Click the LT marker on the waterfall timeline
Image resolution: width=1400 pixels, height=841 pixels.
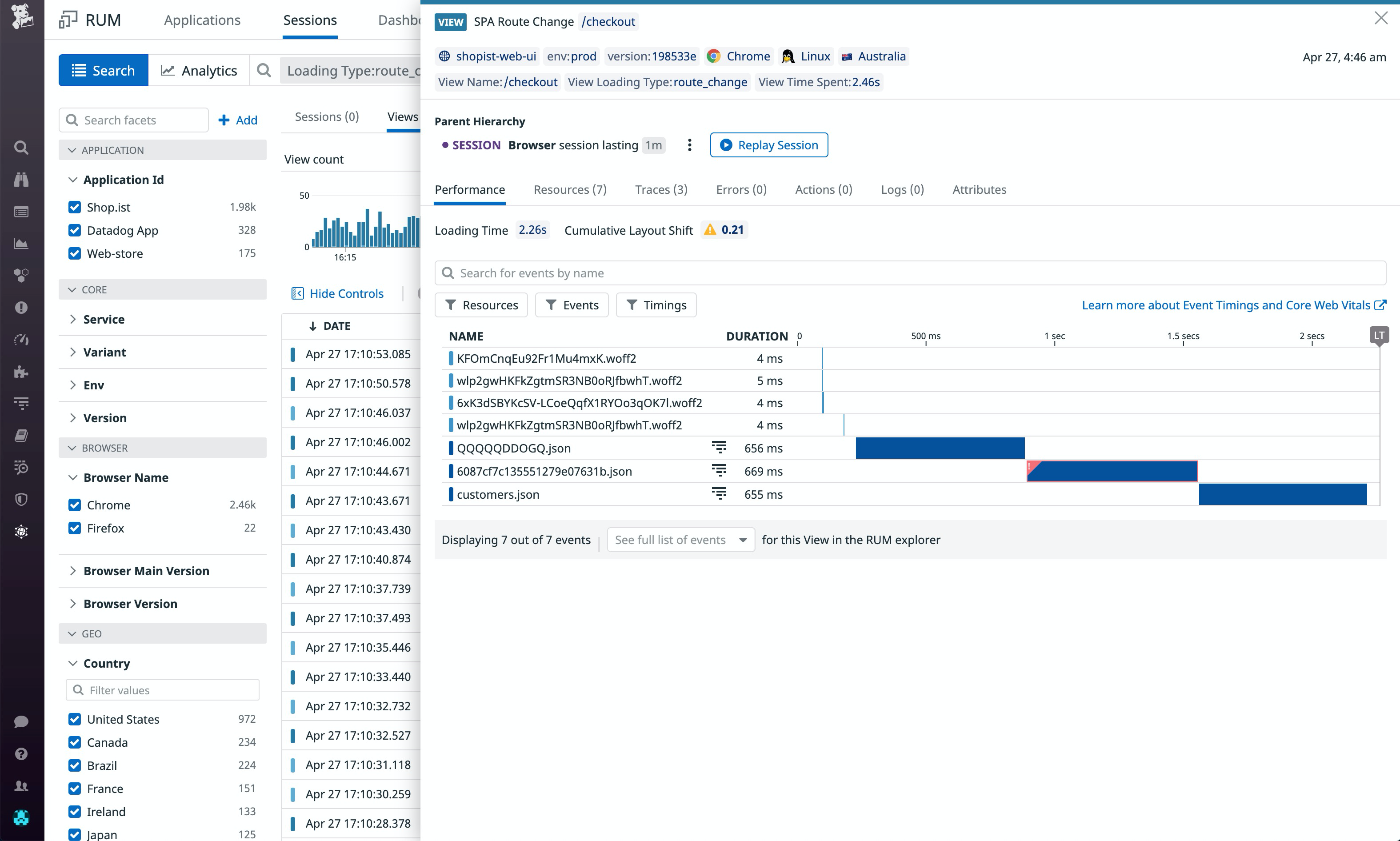1379,335
